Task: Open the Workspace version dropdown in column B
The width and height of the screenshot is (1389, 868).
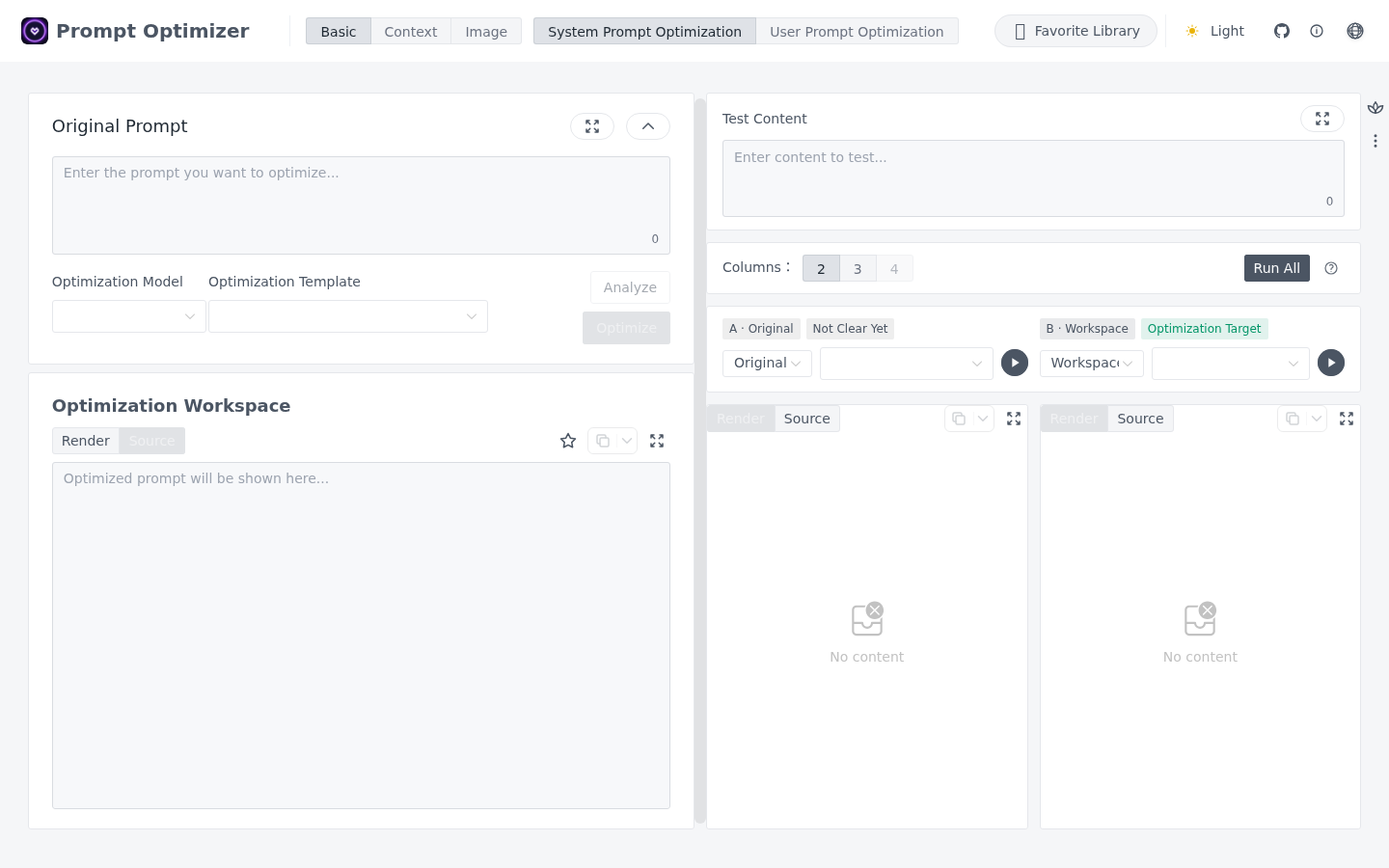Action: (1092, 363)
